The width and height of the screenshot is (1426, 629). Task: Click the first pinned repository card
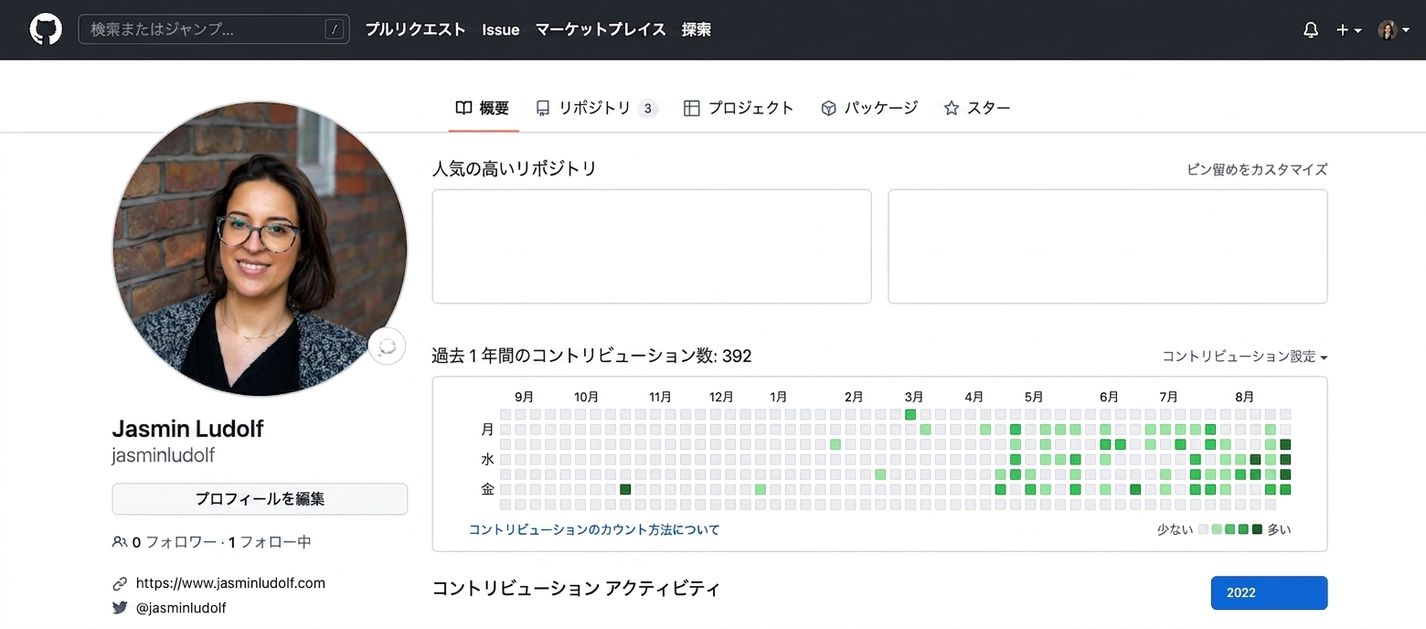652,247
